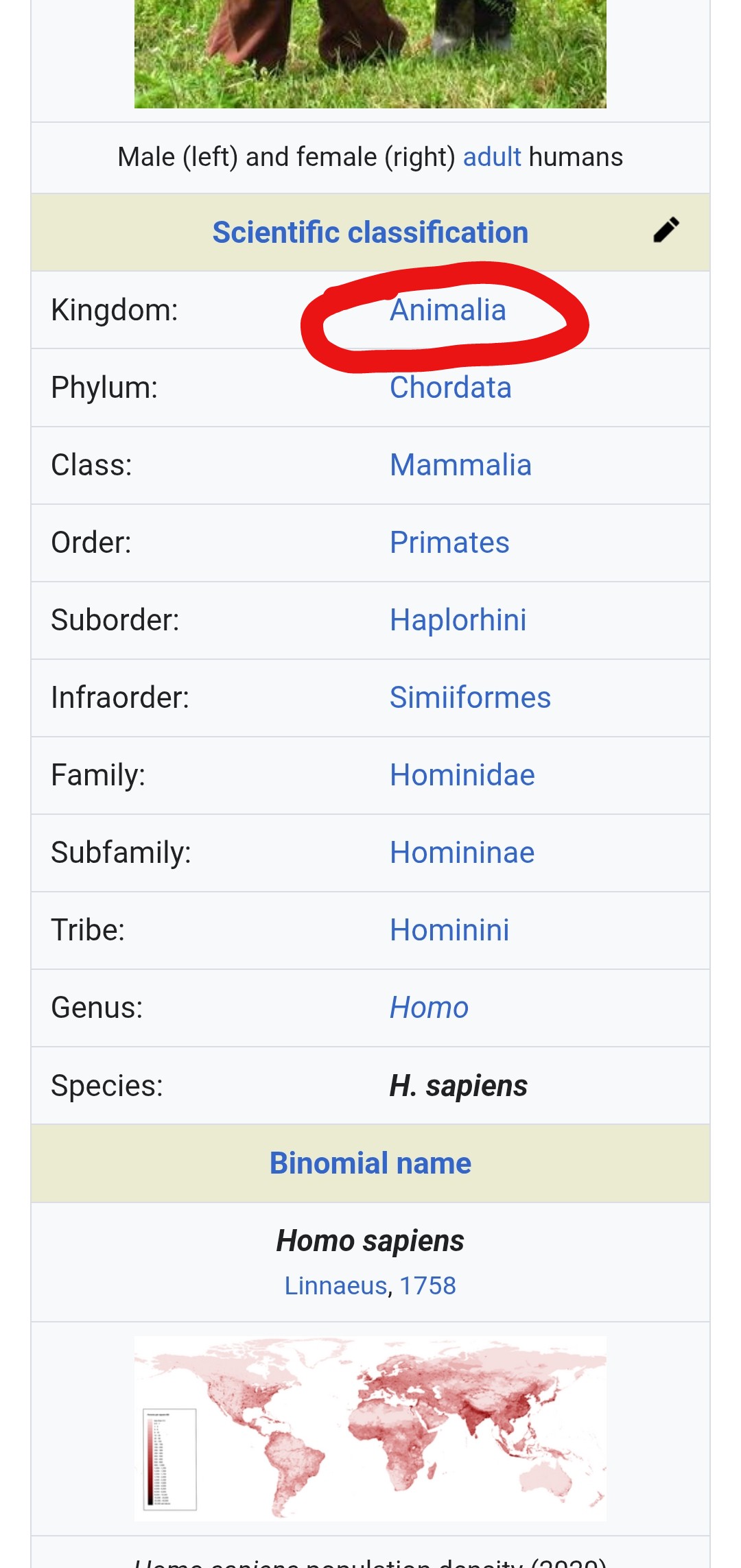
Task: Visit the Homininae subfamily link
Action: (x=462, y=853)
